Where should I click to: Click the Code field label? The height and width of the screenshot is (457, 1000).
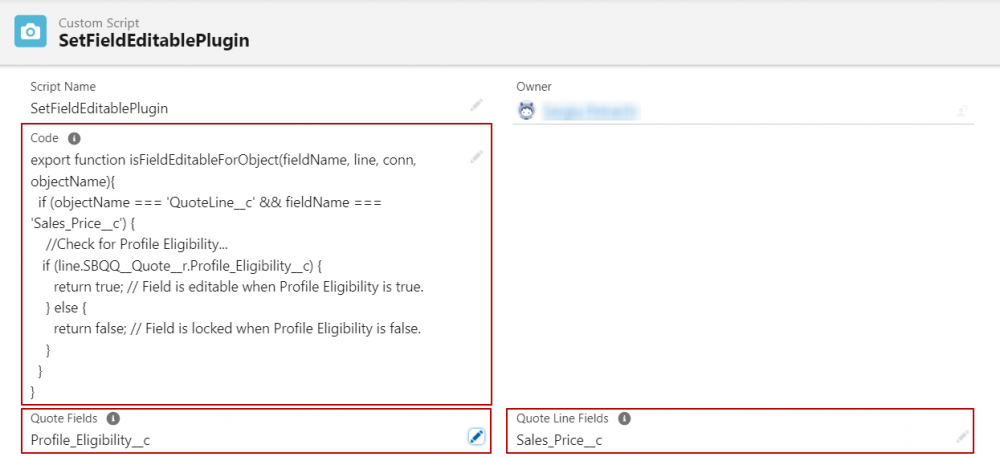pos(44,138)
